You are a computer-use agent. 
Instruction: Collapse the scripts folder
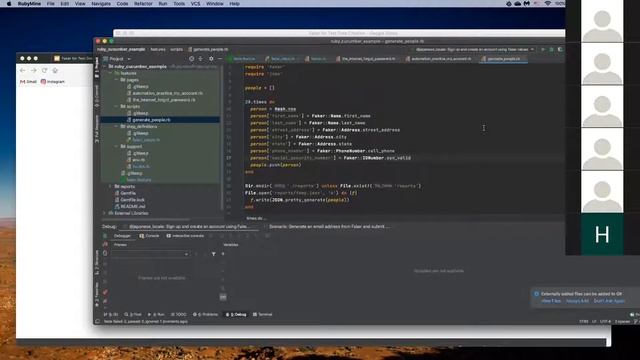coord(117,107)
